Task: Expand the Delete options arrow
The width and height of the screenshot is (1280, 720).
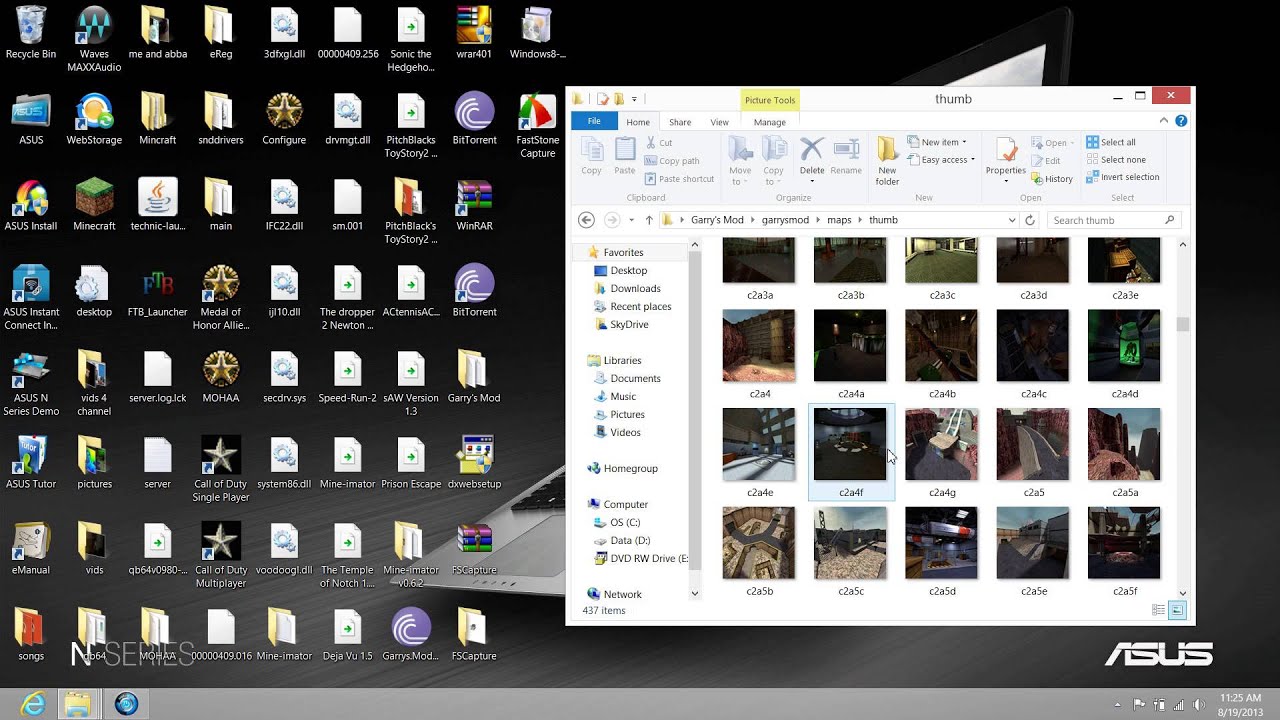Action: 812,182
